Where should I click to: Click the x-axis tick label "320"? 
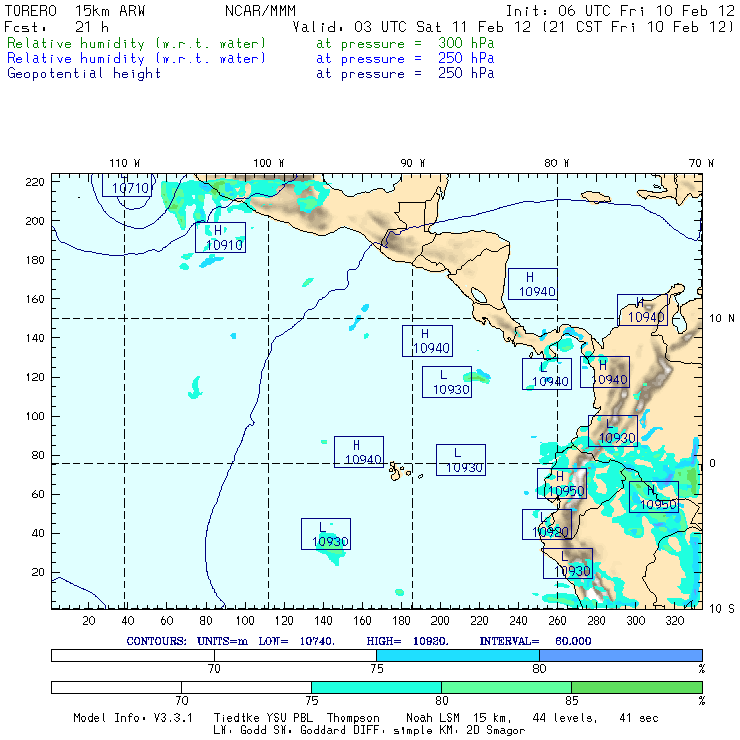pos(675,621)
